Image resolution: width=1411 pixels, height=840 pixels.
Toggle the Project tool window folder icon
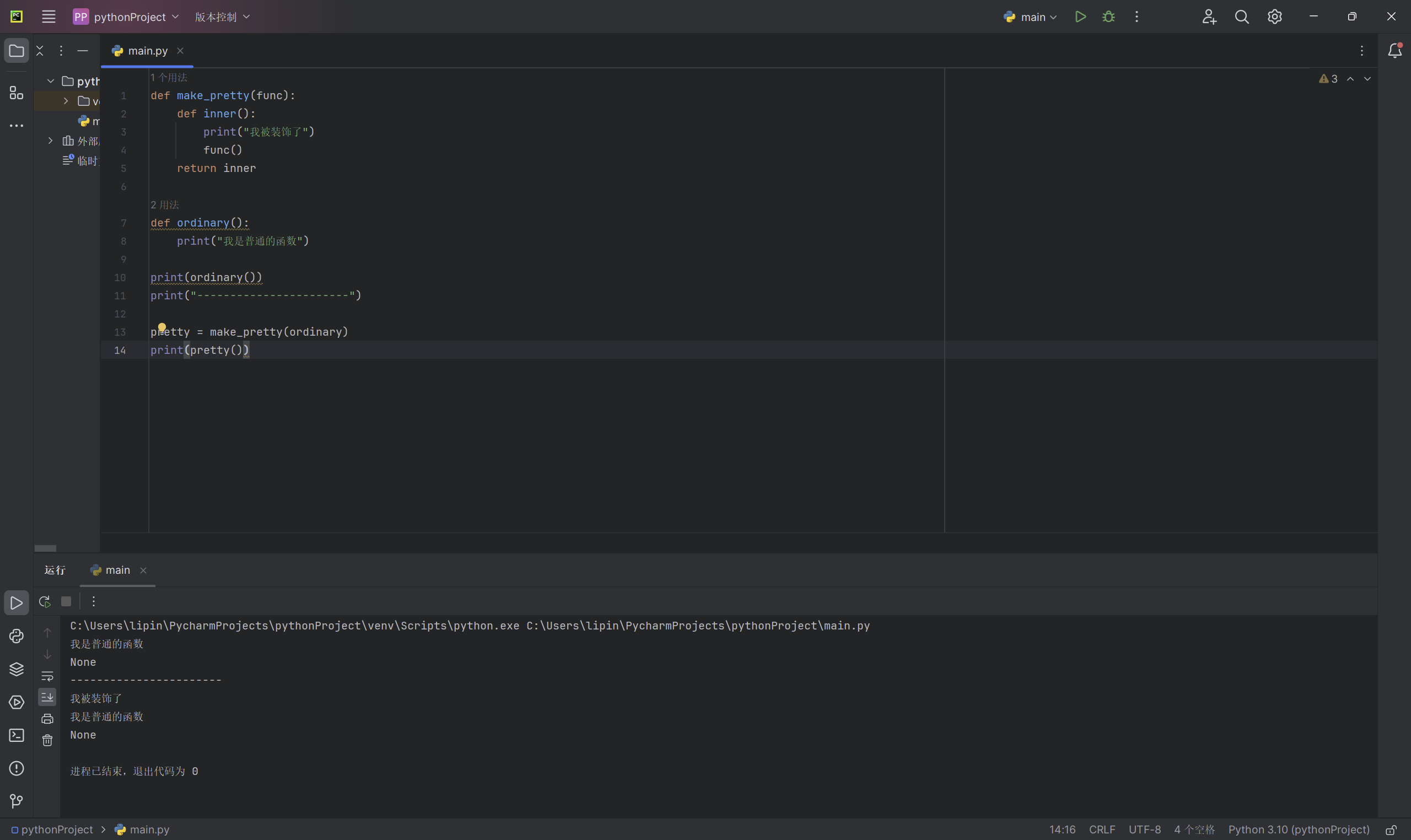pyautogui.click(x=17, y=51)
